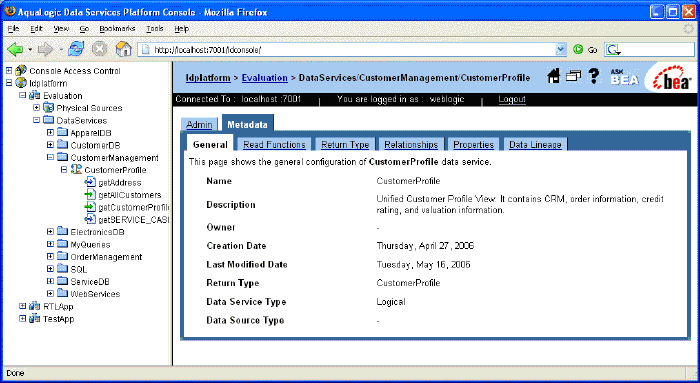This screenshot has width=700, height=383.
Task: Click the getAllCustomers function icon
Action: click(90, 195)
